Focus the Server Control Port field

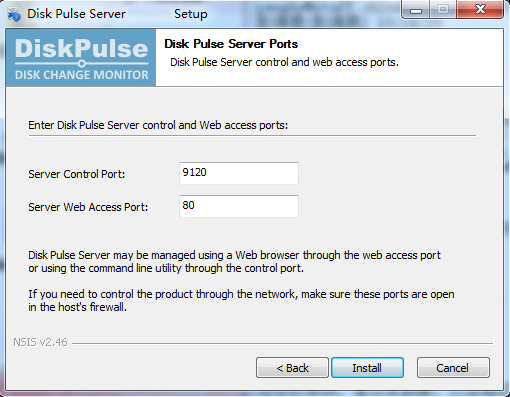[239, 173]
